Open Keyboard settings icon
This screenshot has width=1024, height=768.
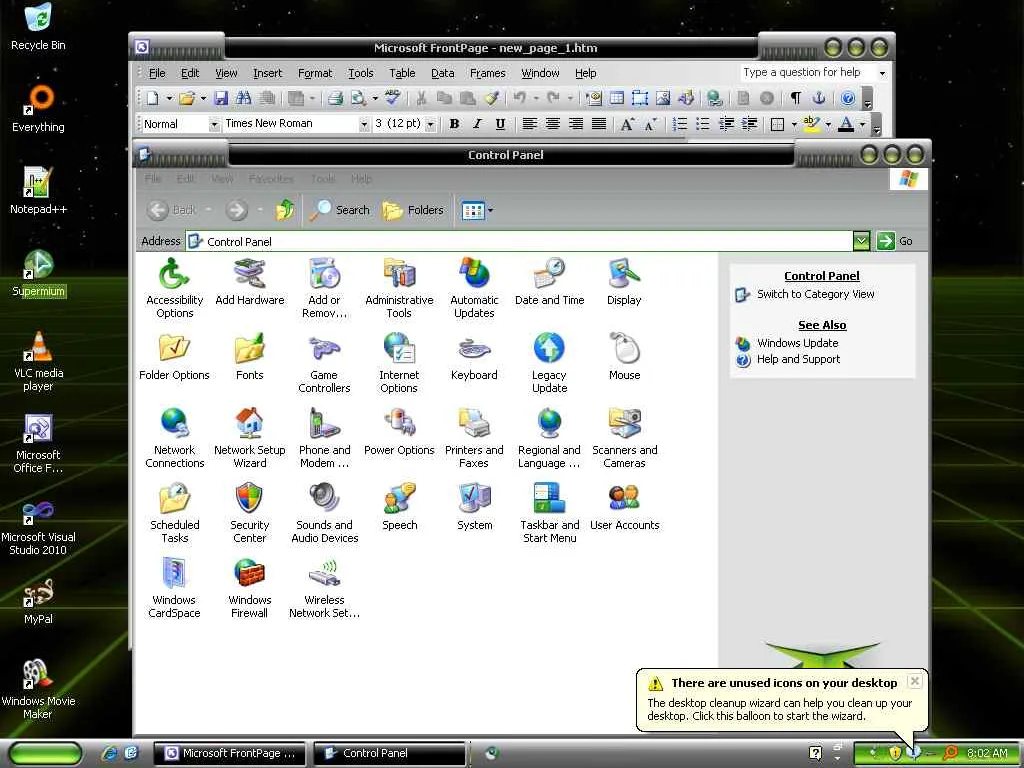point(474,357)
